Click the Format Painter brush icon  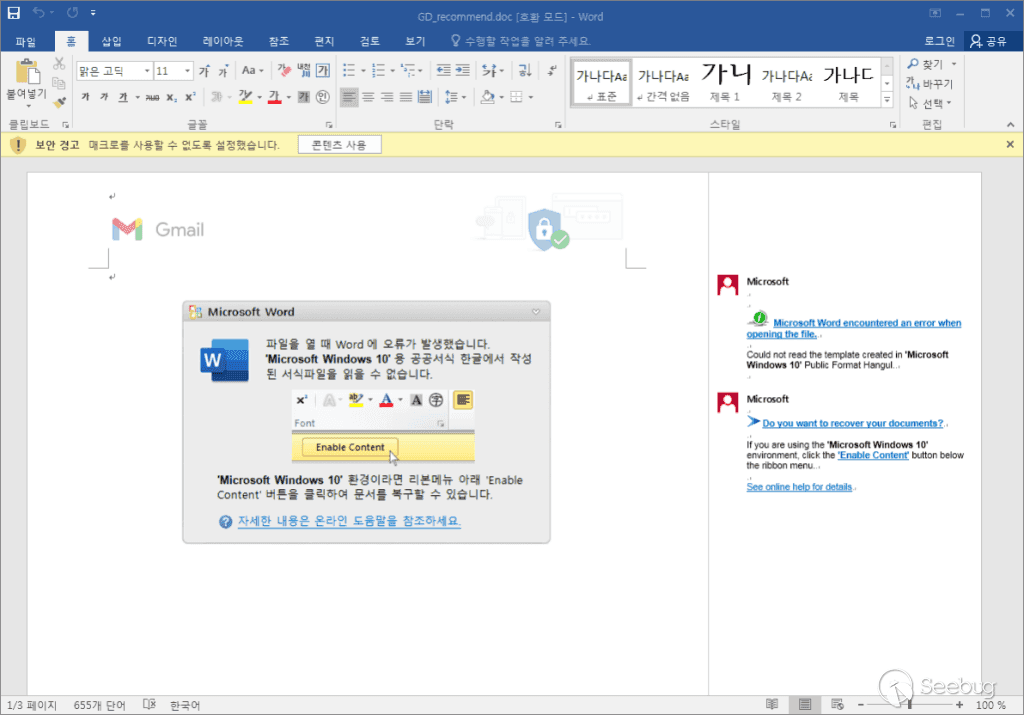coord(59,101)
